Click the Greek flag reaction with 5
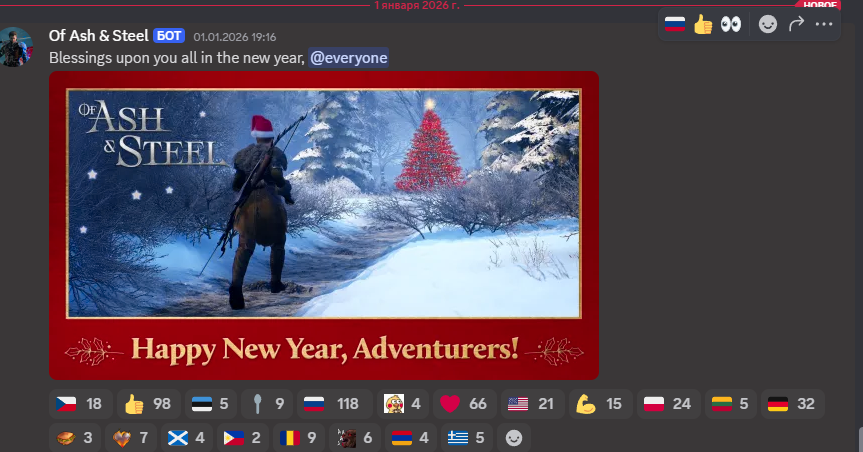This screenshot has width=863, height=452. click(467, 438)
